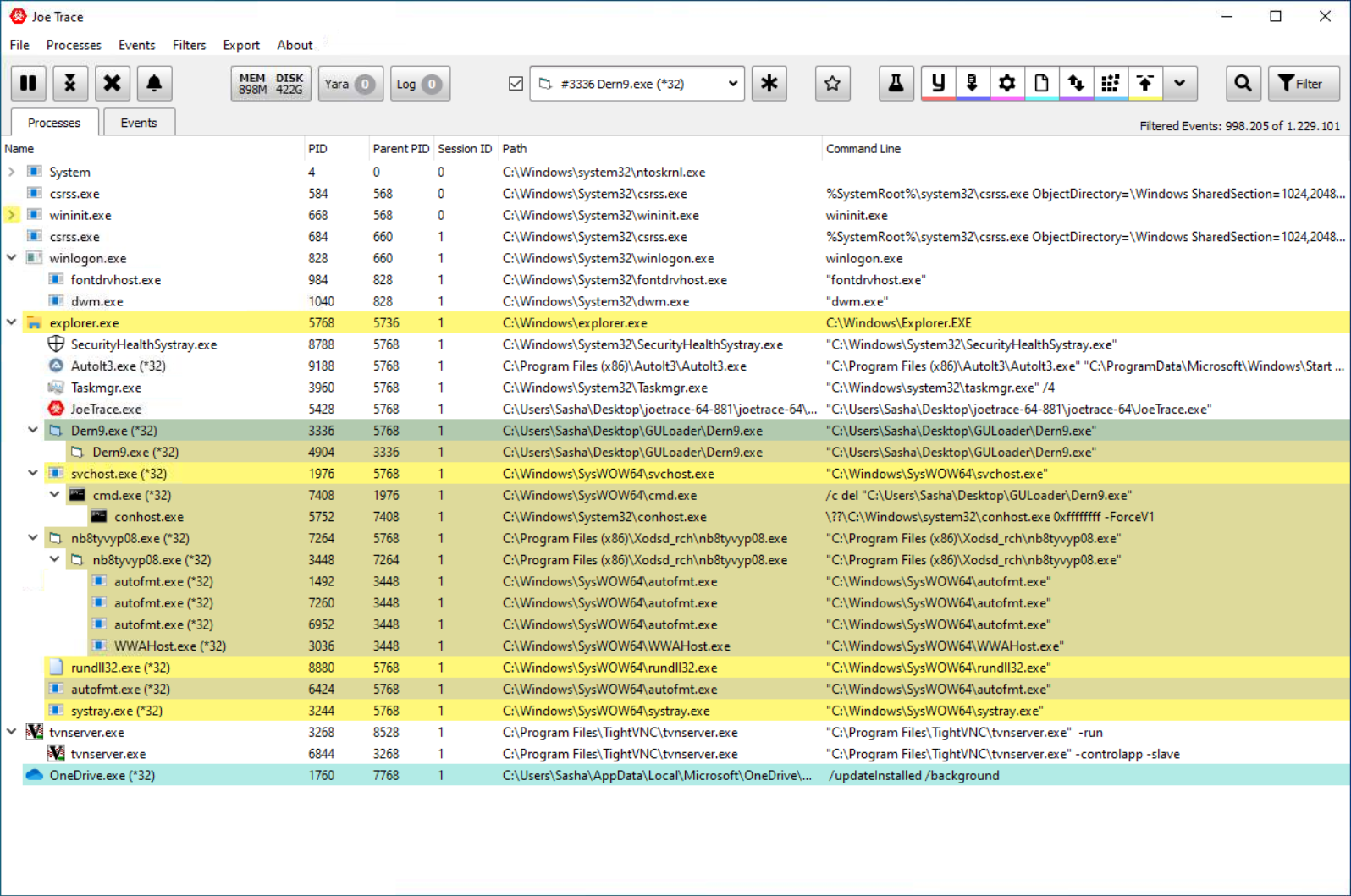Select the fontdrvhost.exe process row
Viewport: 1351px width, 896px height.
pos(698,279)
